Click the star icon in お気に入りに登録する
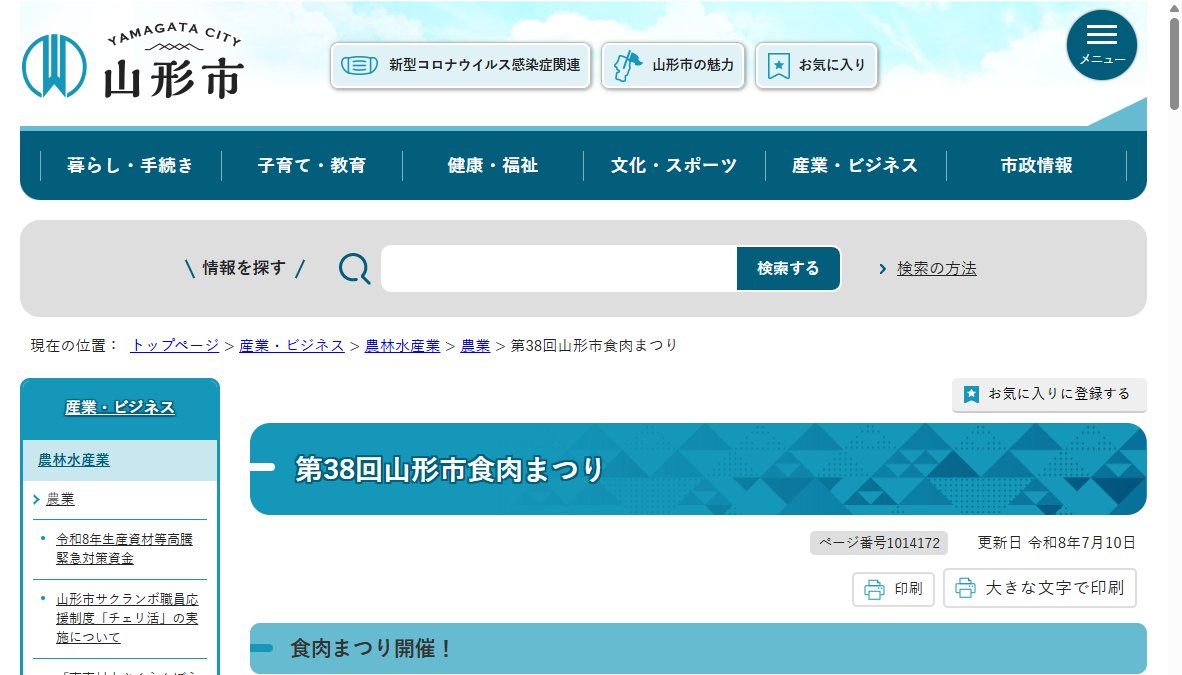 (x=971, y=394)
